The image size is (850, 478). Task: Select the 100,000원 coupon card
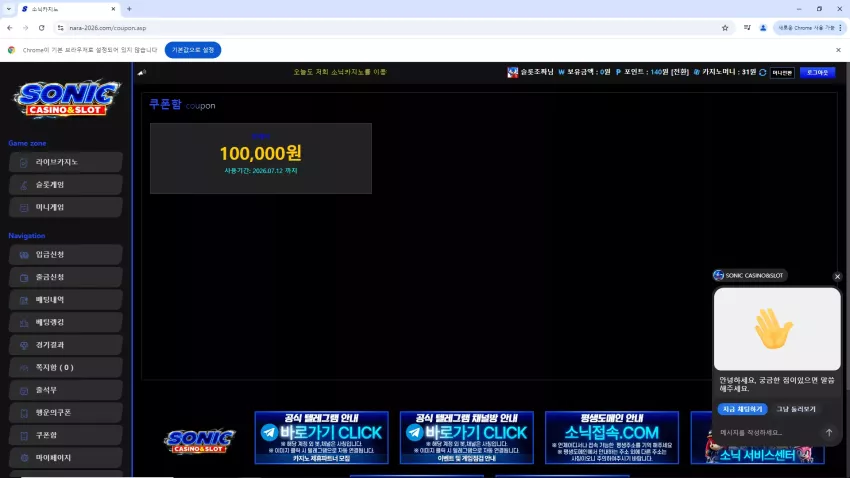pos(261,158)
